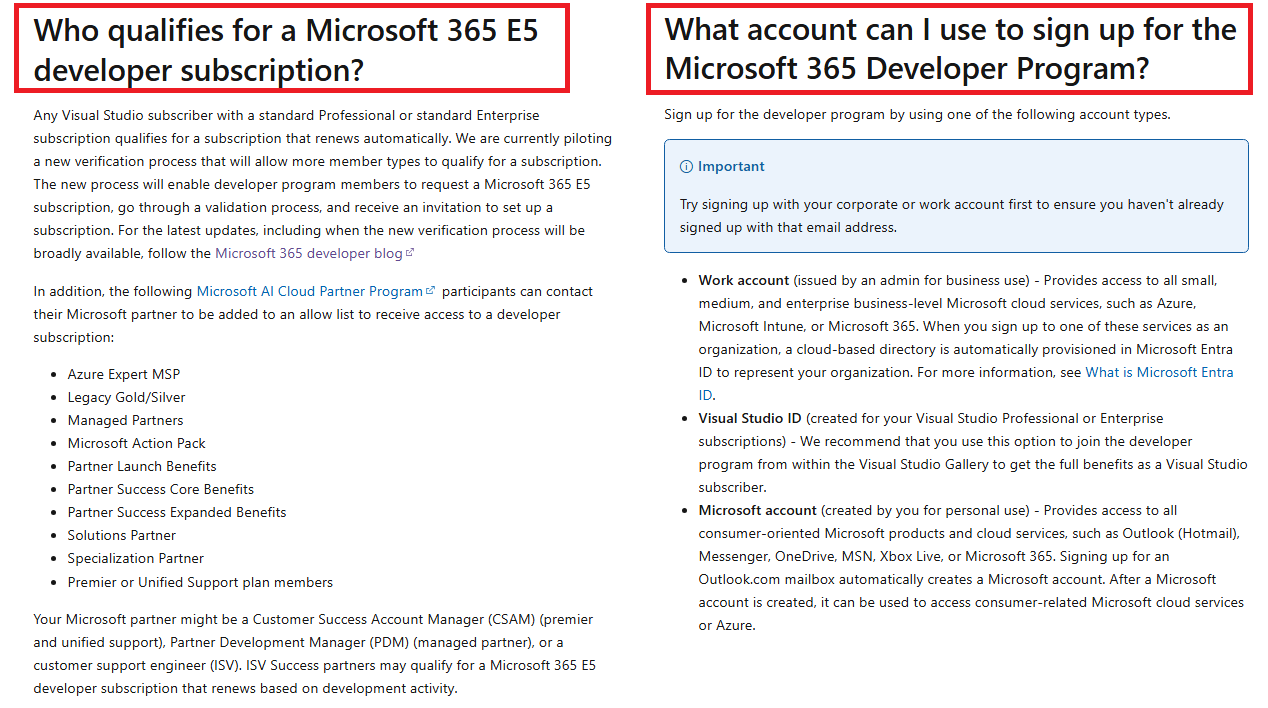Click the bold 'Microsoft account' term

click(758, 510)
